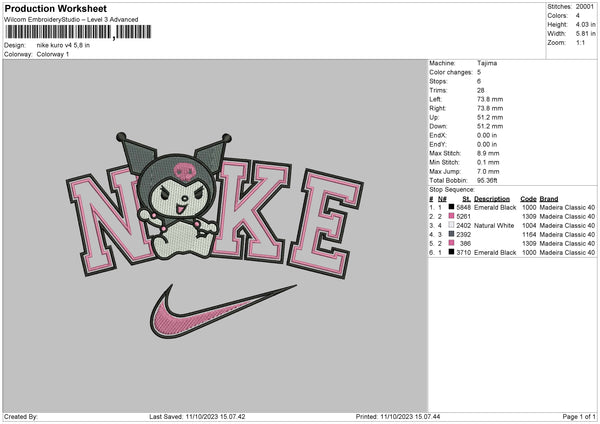Click the Min Stitch value '0.1 mm'

pos(488,162)
